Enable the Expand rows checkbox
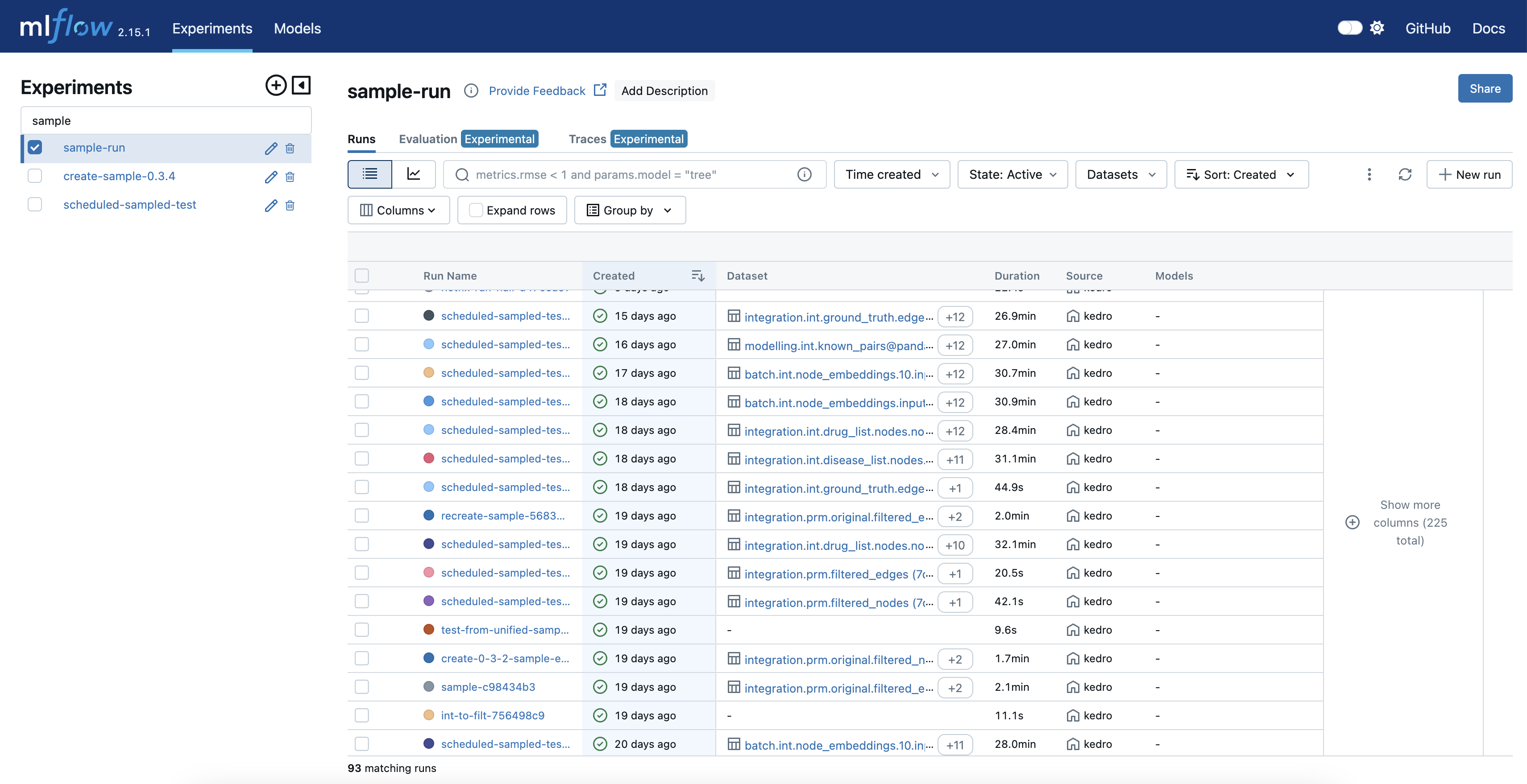Image resolution: width=1527 pixels, height=784 pixels. 475,210
